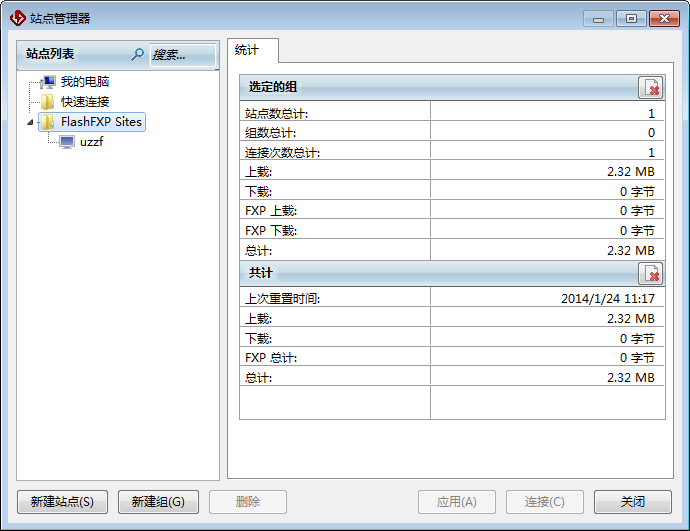Viewport: 690px width, 531px height.
Task: Select the uzzf site entry
Action: click(x=92, y=142)
